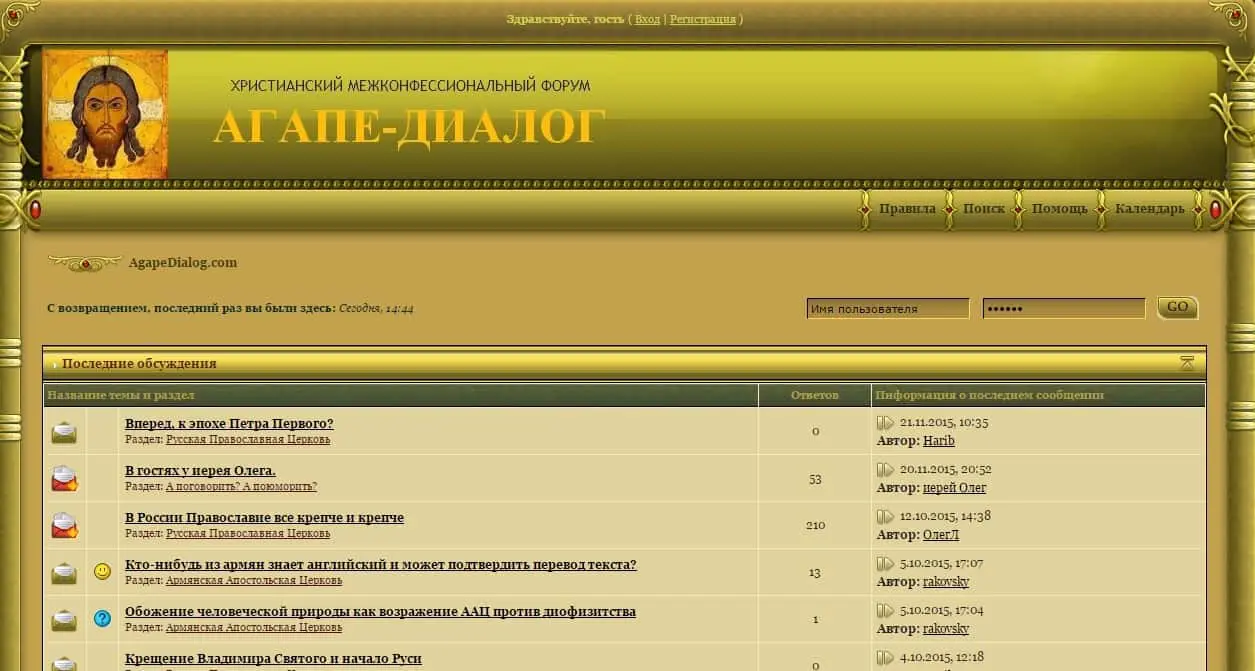This screenshot has height=671, width=1255.
Task: Open topic "В России Православие все крепче и крепче"
Action: 264,518
